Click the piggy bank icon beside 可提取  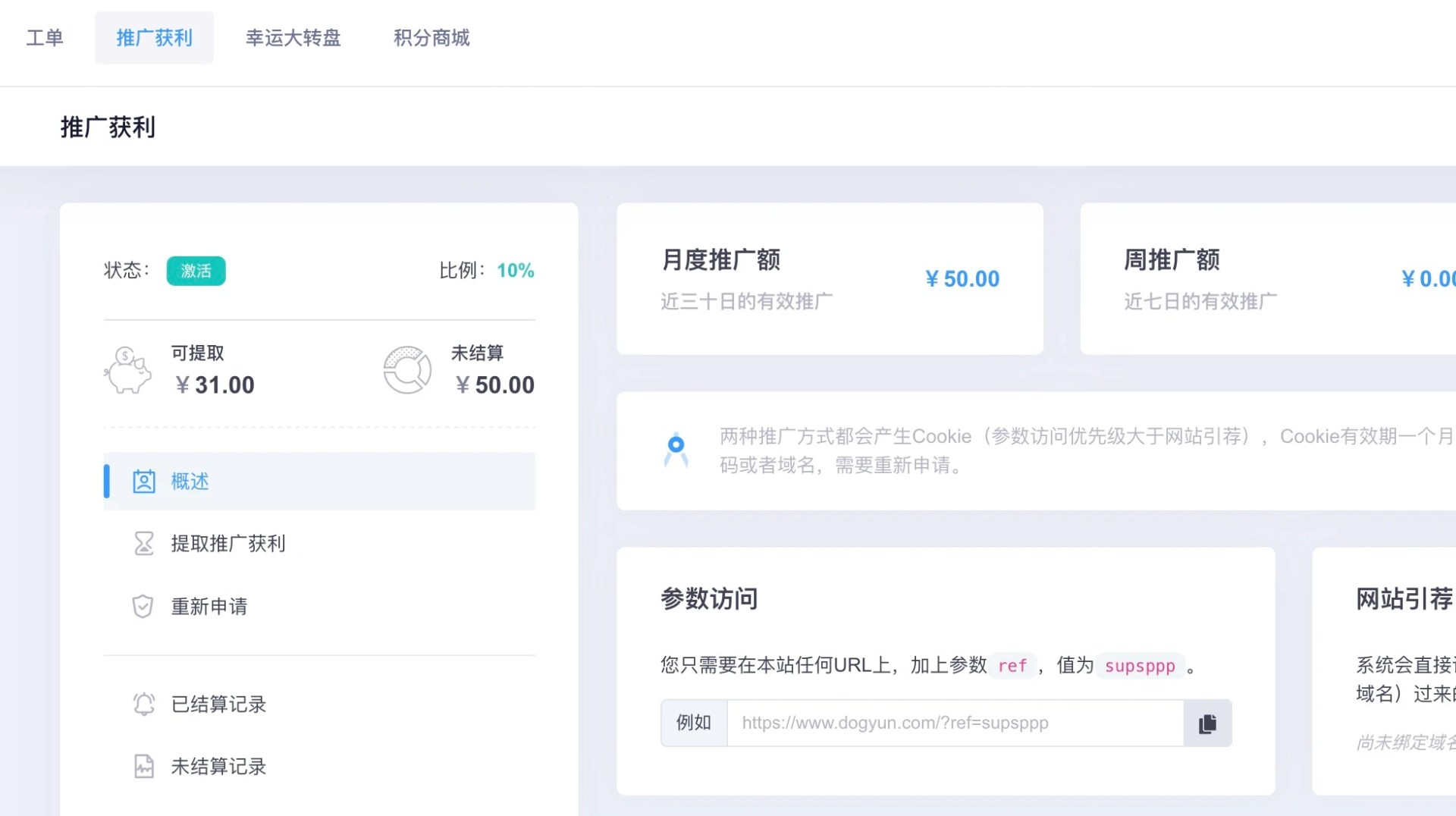[127, 370]
